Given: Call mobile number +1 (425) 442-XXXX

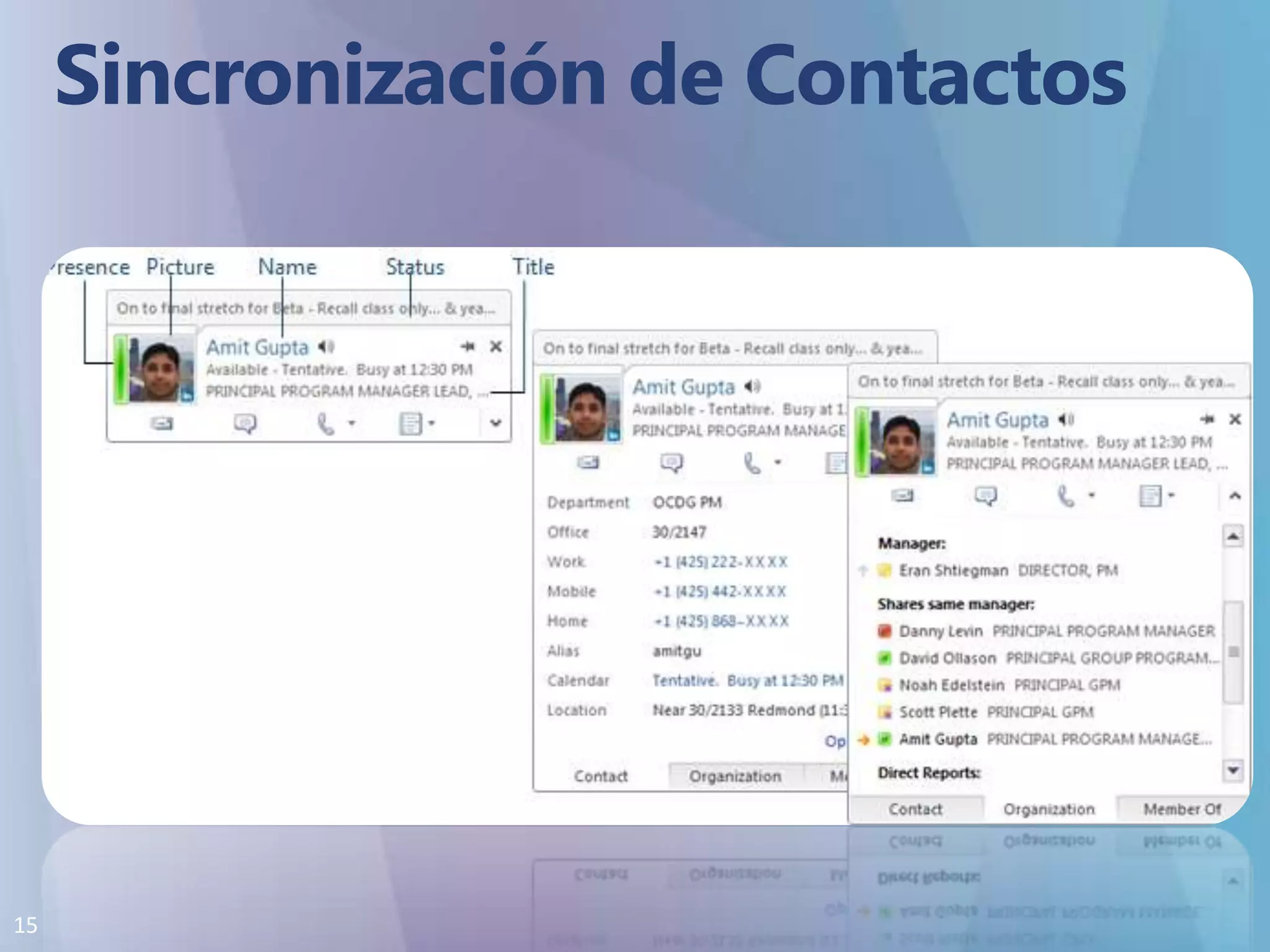Looking at the screenshot, I should (720, 591).
